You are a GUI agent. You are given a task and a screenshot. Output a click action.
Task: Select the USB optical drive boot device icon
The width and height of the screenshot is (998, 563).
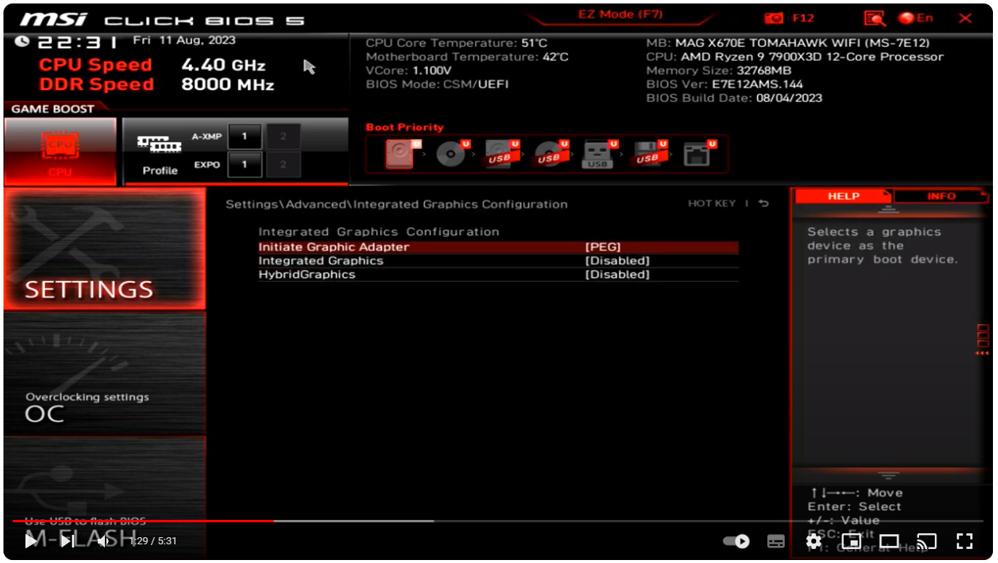tap(551, 153)
